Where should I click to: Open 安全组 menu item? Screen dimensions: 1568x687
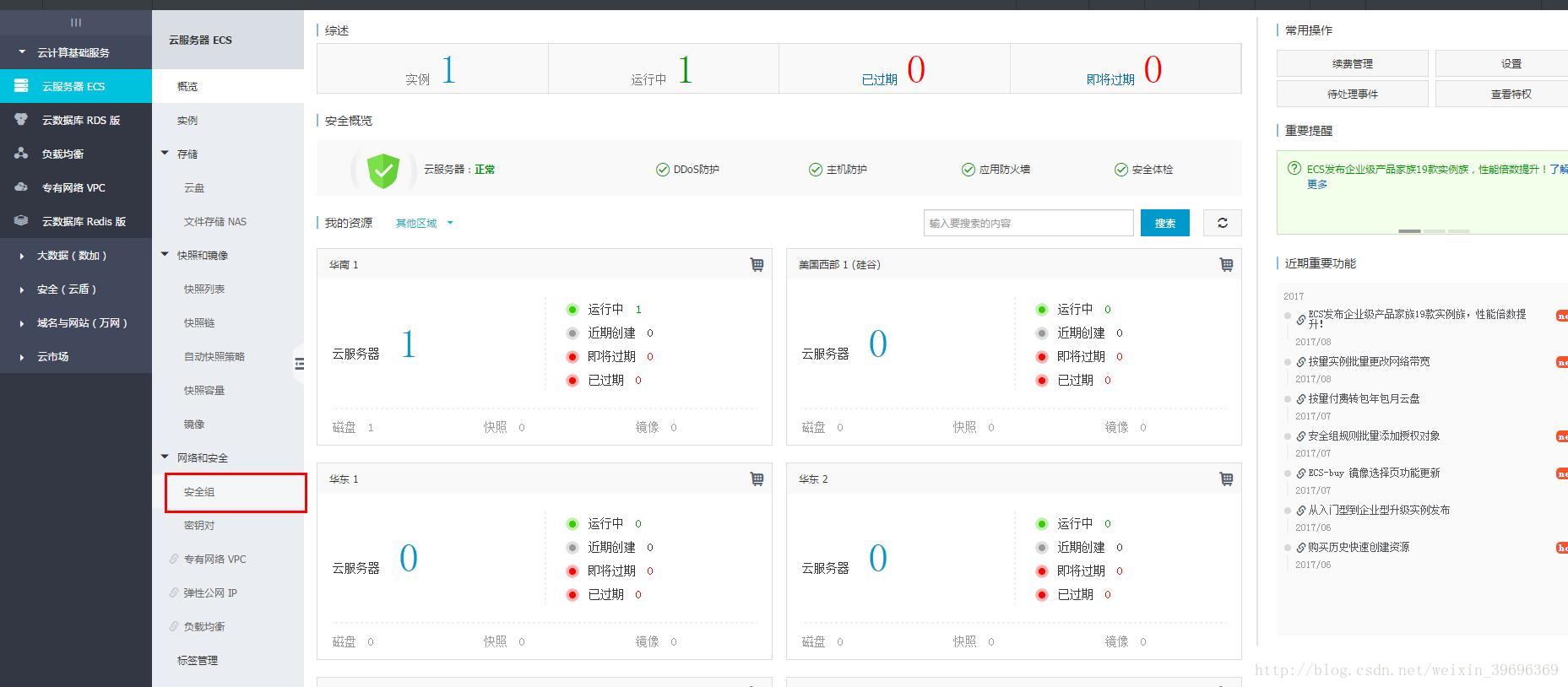(199, 491)
